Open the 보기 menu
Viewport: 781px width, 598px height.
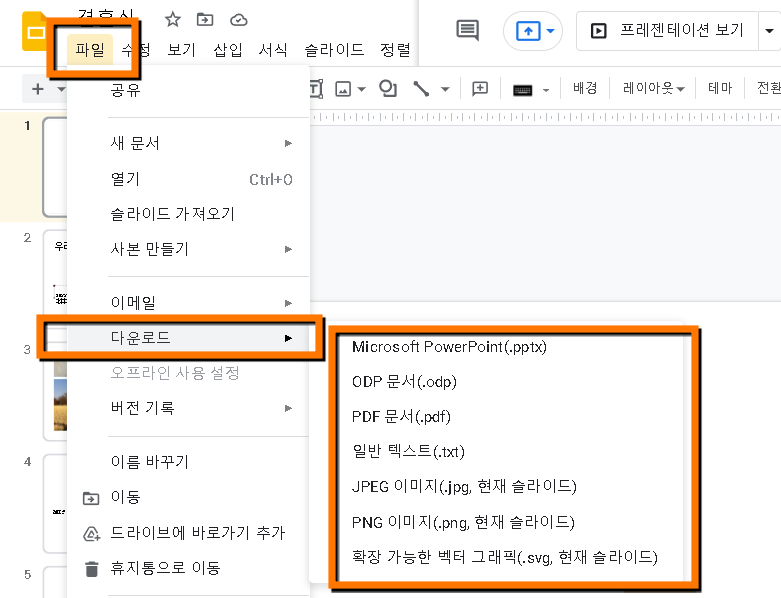tap(181, 49)
